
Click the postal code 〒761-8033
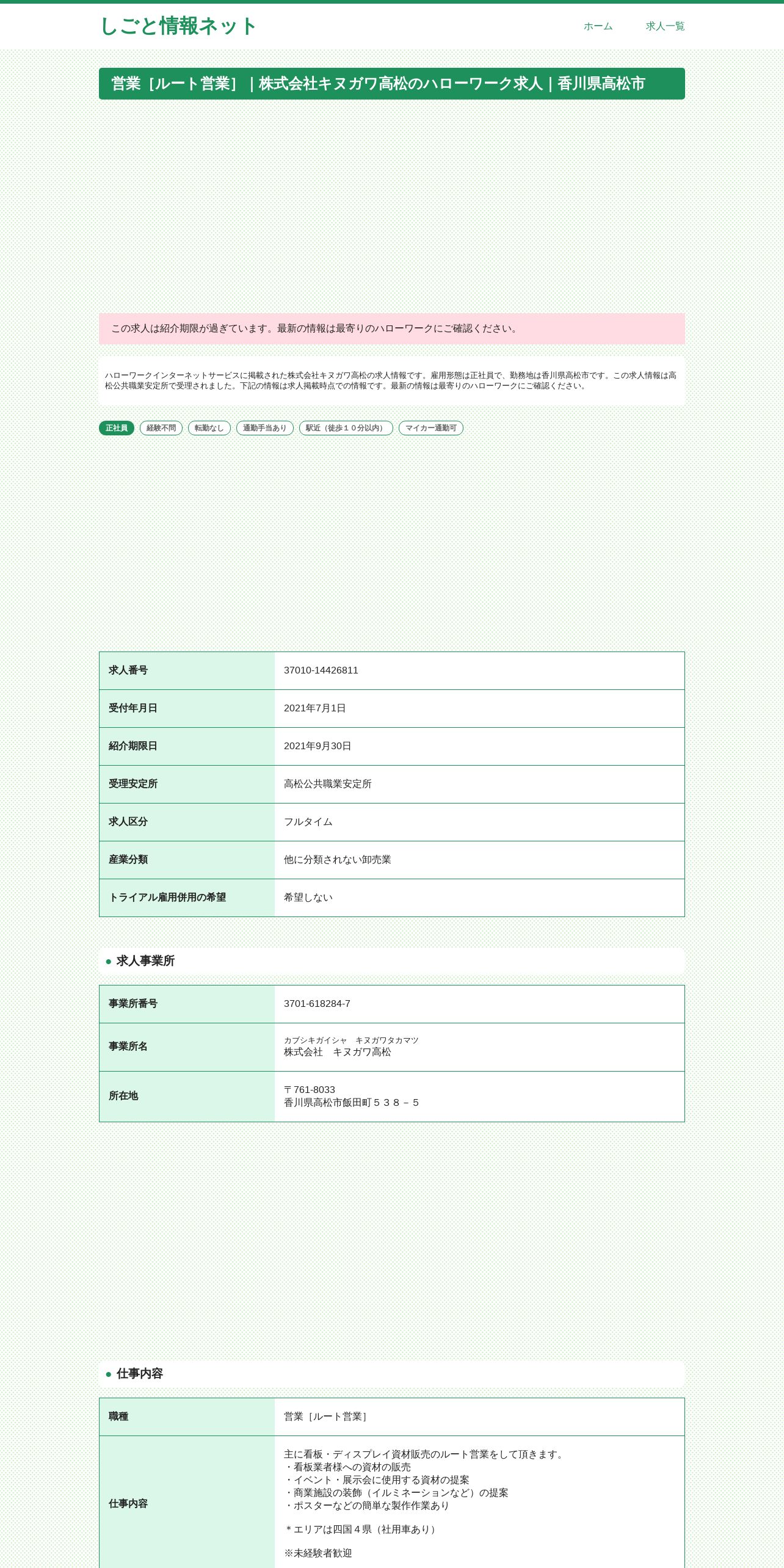pos(310,1090)
